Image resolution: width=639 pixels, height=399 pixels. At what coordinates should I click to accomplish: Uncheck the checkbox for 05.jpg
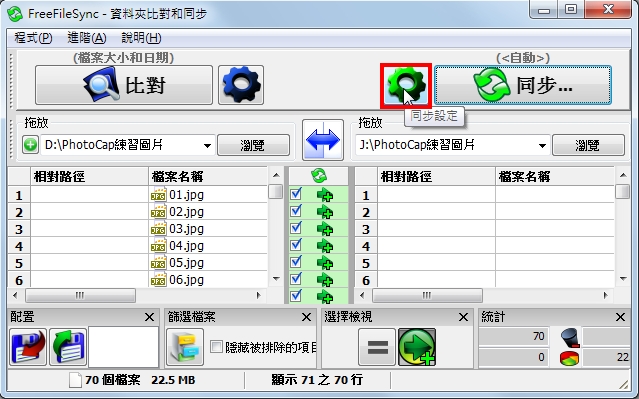click(x=296, y=261)
